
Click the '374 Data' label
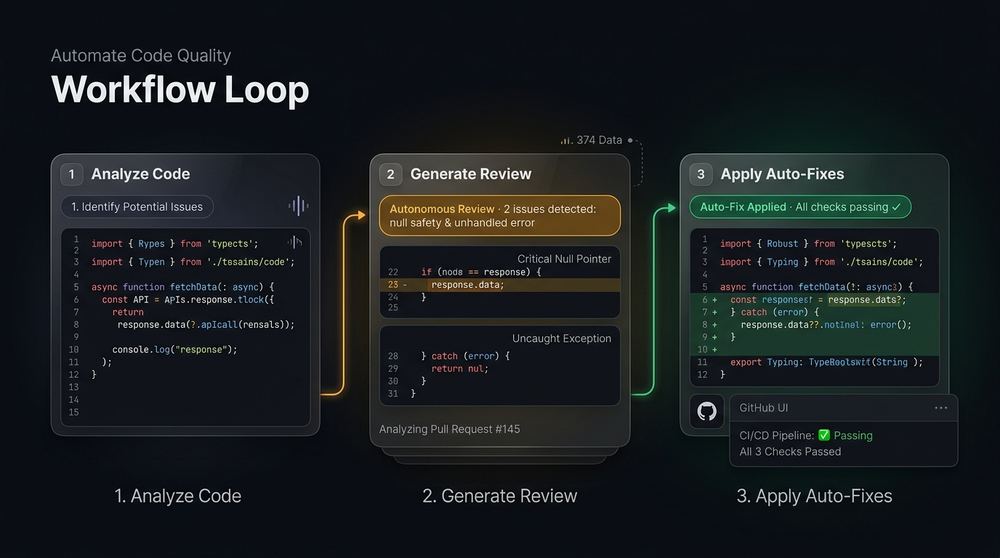tap(599, 140)
